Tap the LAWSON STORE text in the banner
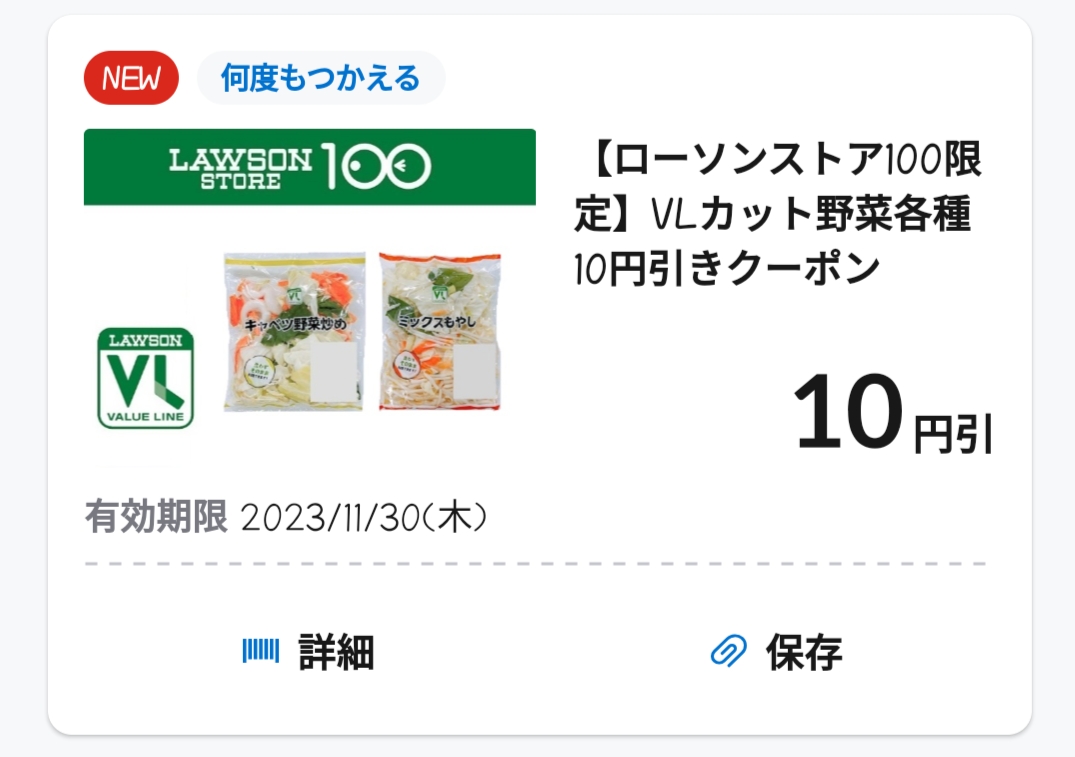This screenshot has width=1075, height=757. 240,167
